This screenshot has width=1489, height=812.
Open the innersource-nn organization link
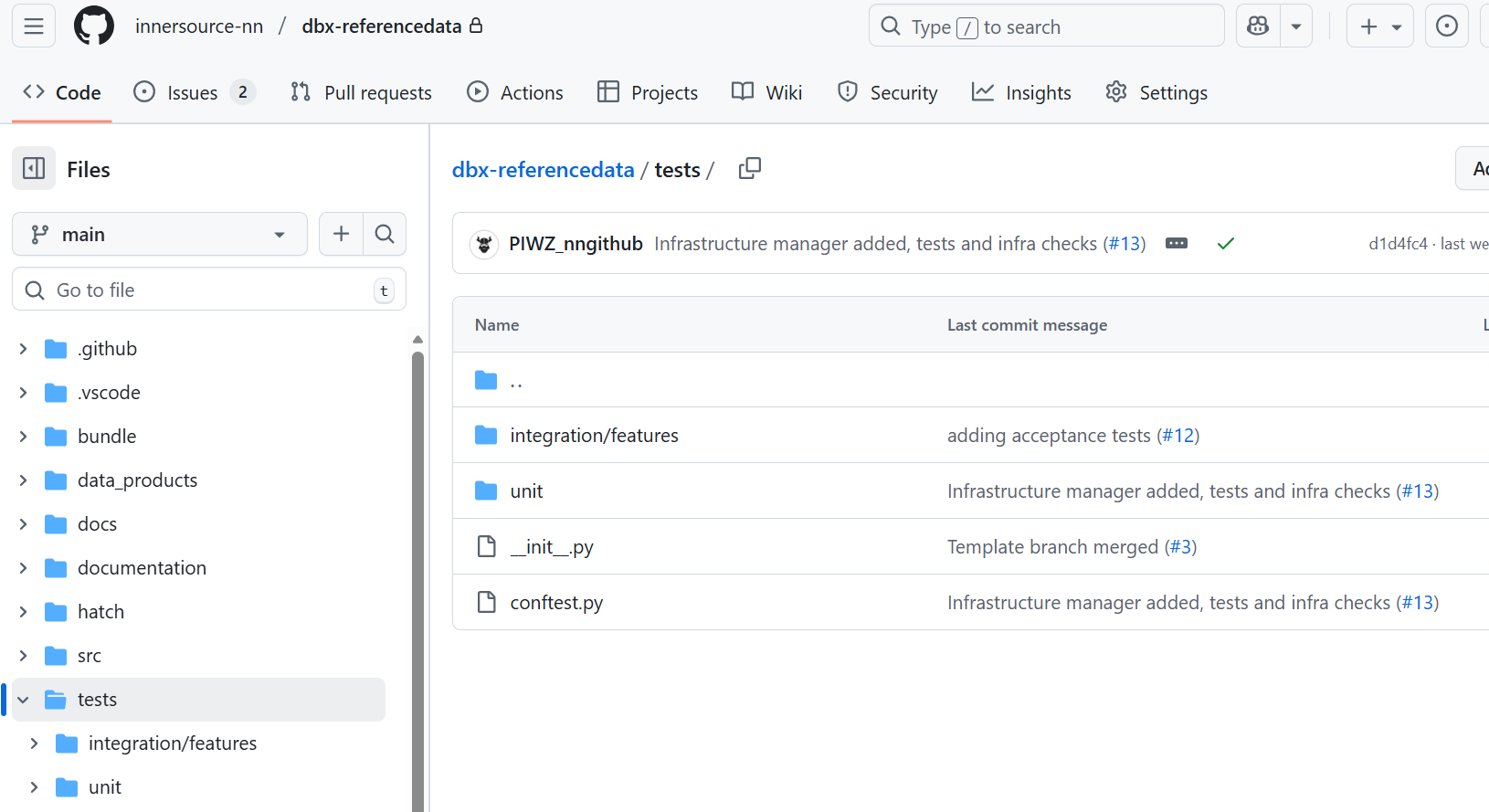click(199, 26)
